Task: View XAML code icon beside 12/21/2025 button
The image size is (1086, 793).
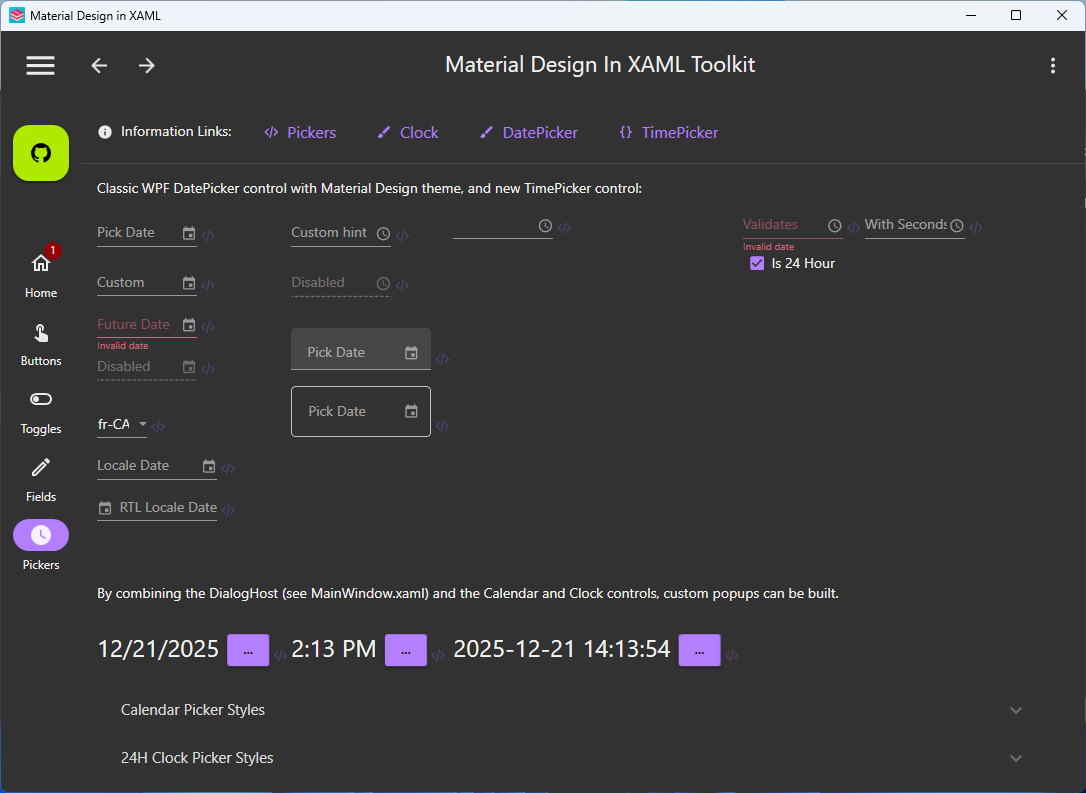Action: click(280, 655)
